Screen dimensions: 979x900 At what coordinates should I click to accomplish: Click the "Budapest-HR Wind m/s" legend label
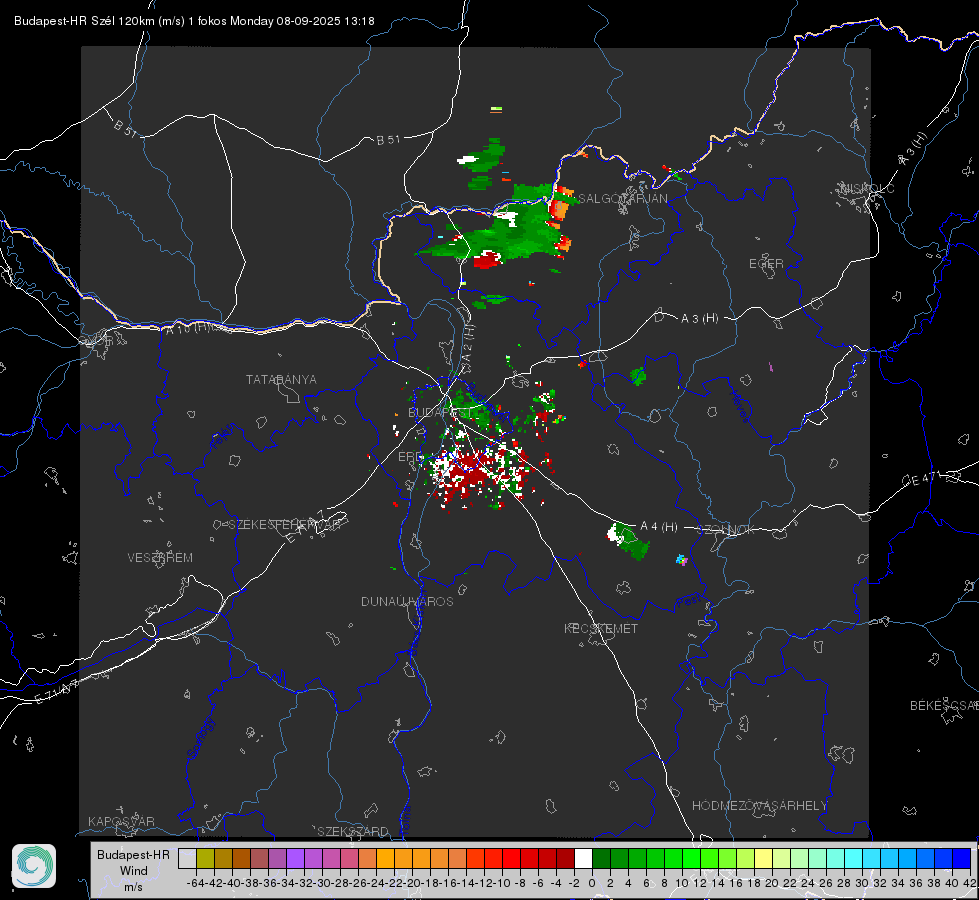point(133,870)
